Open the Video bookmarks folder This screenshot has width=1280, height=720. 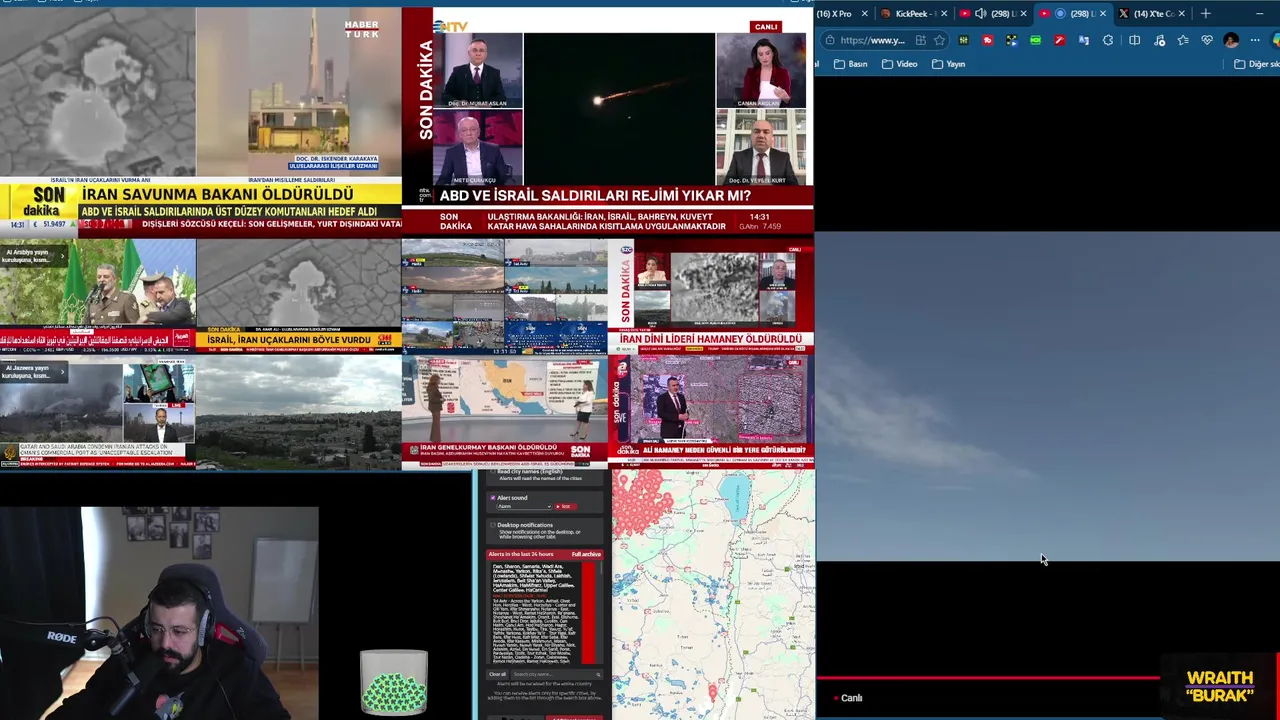900,64
